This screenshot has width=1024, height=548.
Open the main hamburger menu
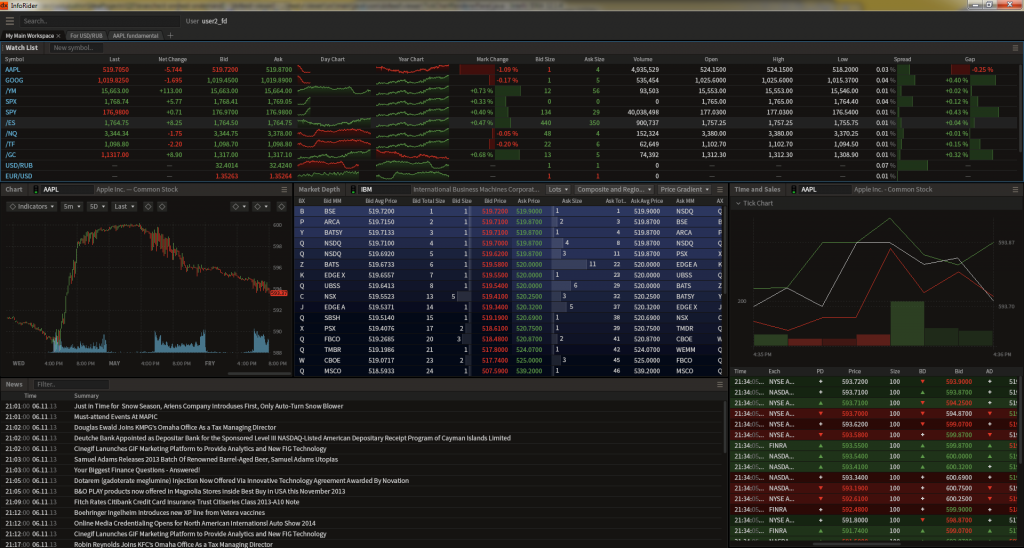pos(10,20)
